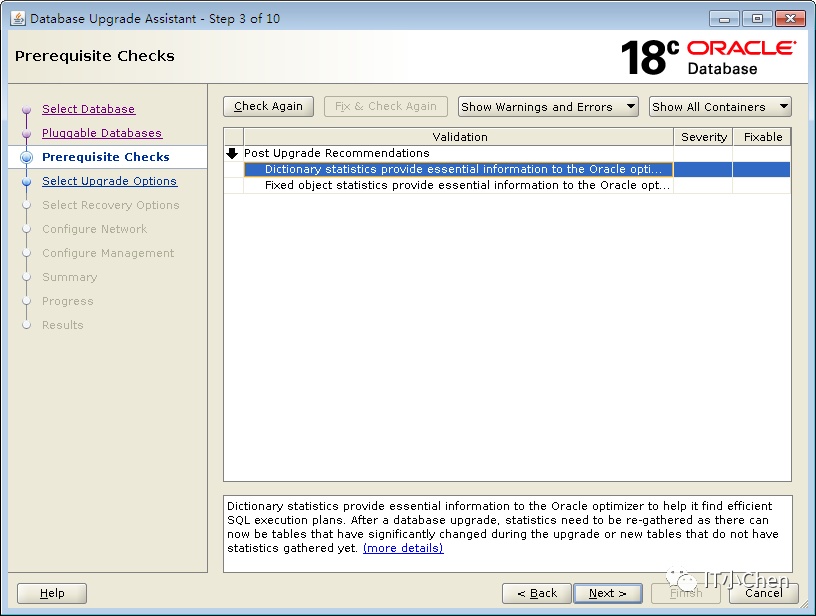Minimize the Database Upgrade Assistant window

pos(723,19)
